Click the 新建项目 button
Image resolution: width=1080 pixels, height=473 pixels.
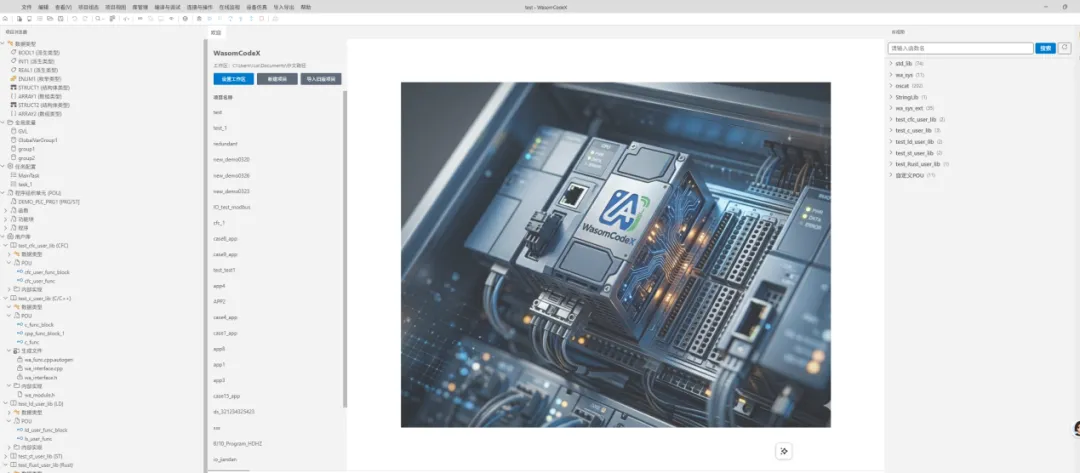click(278, 79)
